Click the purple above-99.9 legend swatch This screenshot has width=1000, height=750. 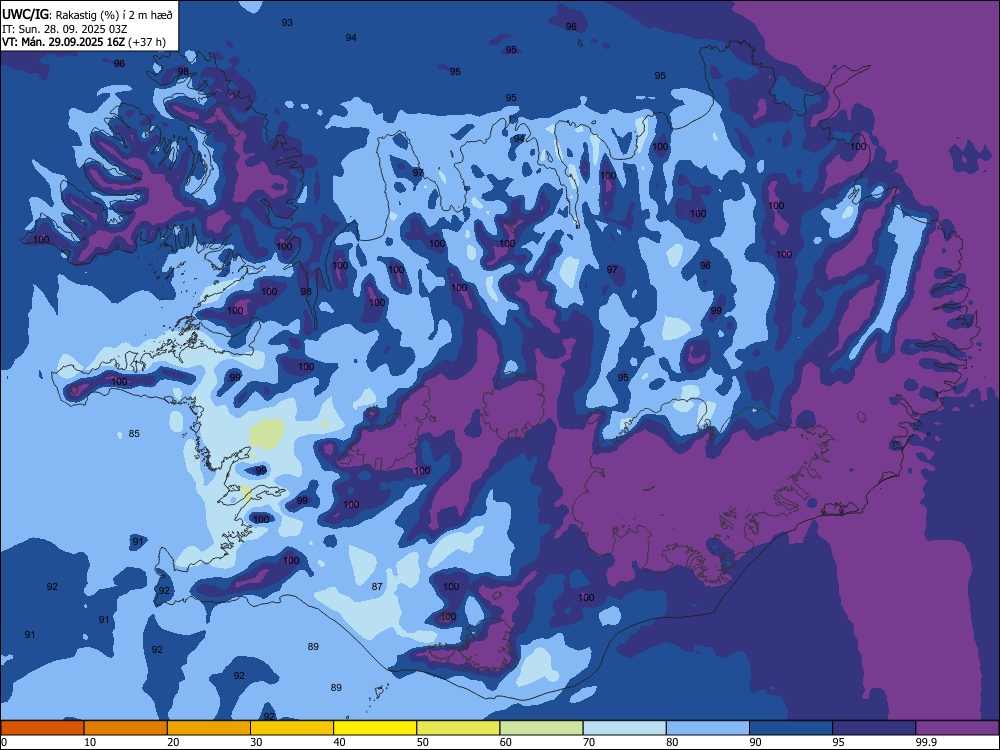[x=957, y=728]
